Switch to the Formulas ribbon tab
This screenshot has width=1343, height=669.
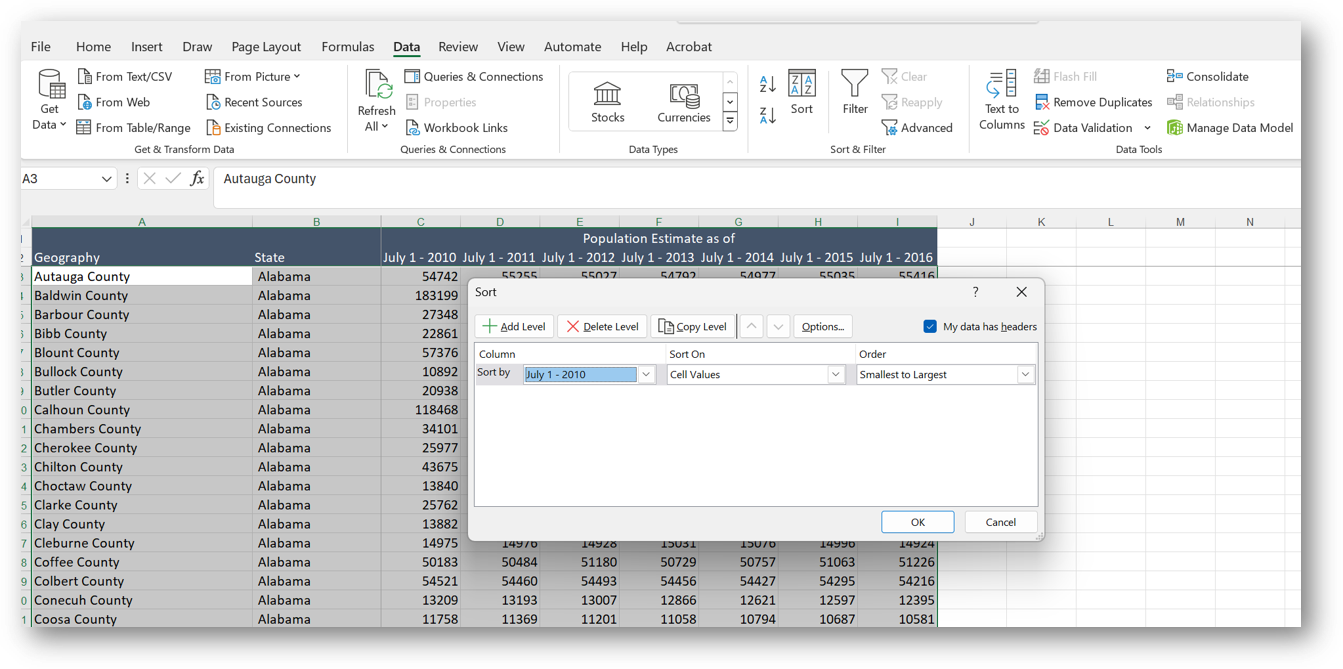pyautogui.click(x=347, y=46)
